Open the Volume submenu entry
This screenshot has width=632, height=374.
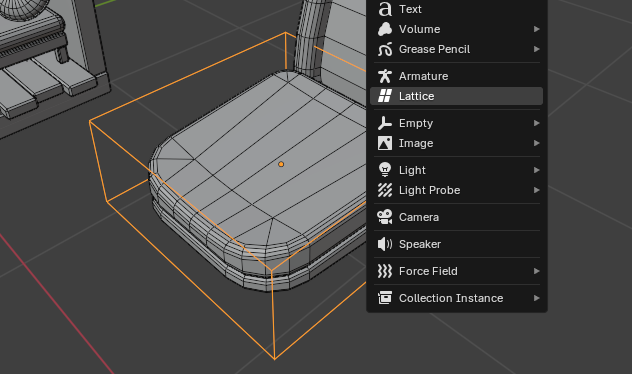456,29
